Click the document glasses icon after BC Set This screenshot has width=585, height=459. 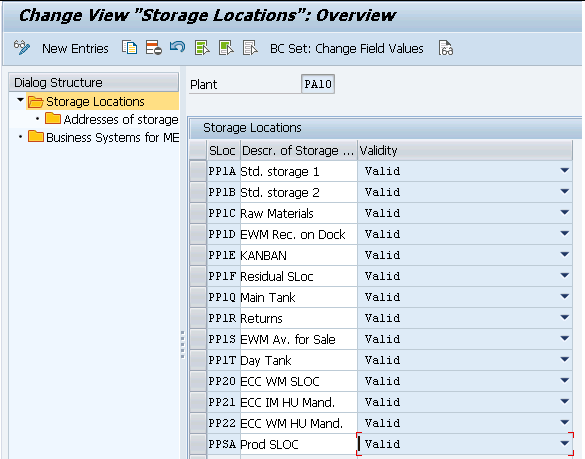coord(446,48)
